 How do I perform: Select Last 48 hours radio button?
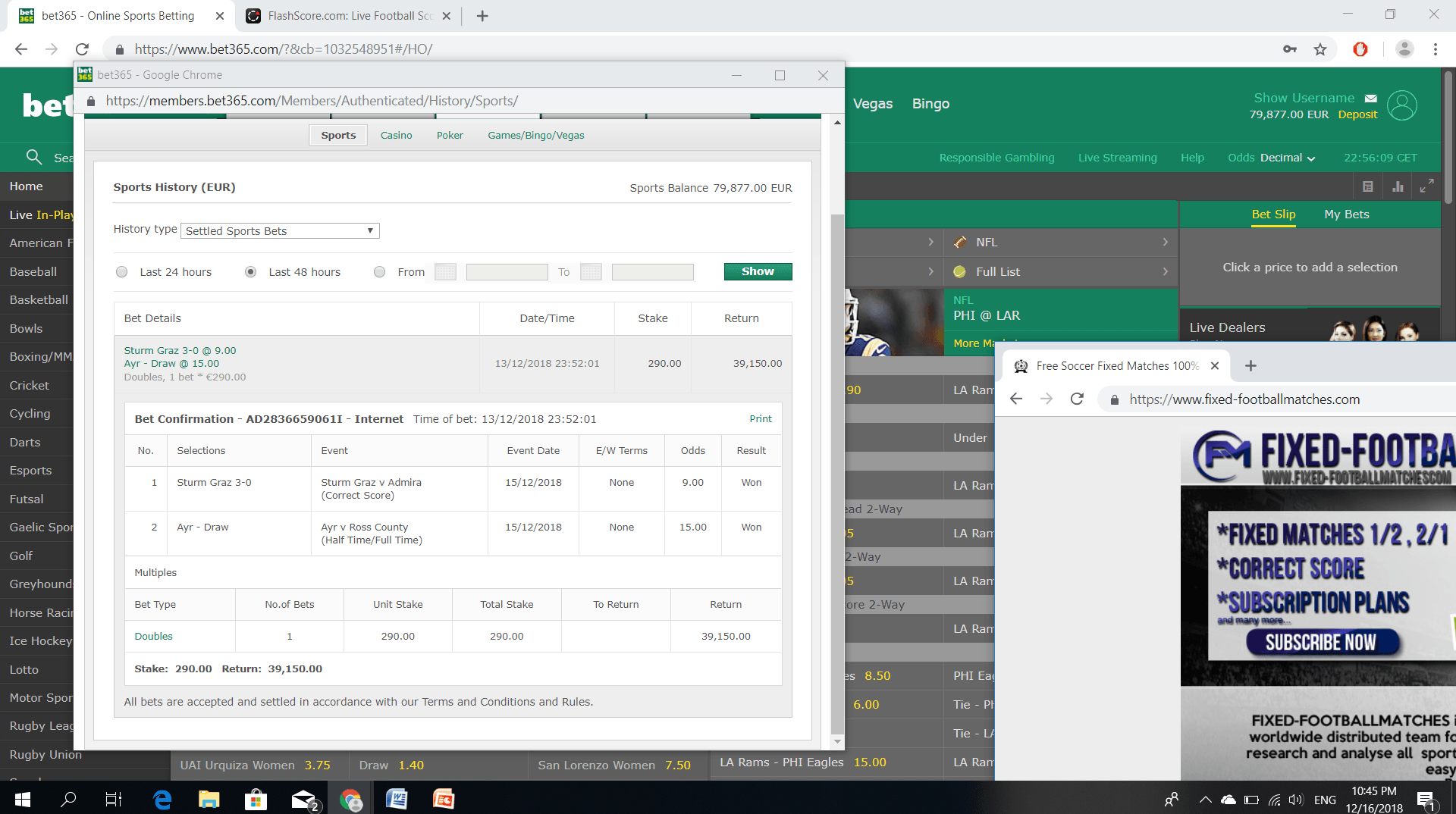[250, 272]
